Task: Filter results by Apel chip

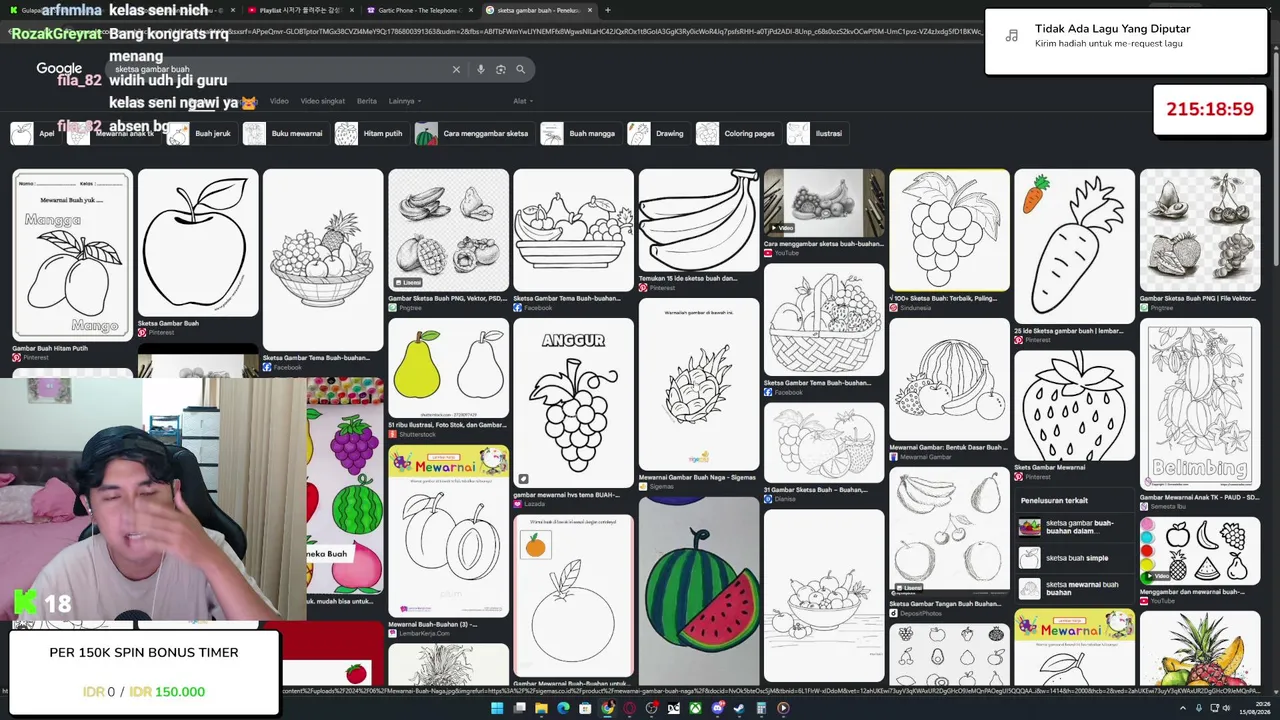Action: (x=34, y=134)
